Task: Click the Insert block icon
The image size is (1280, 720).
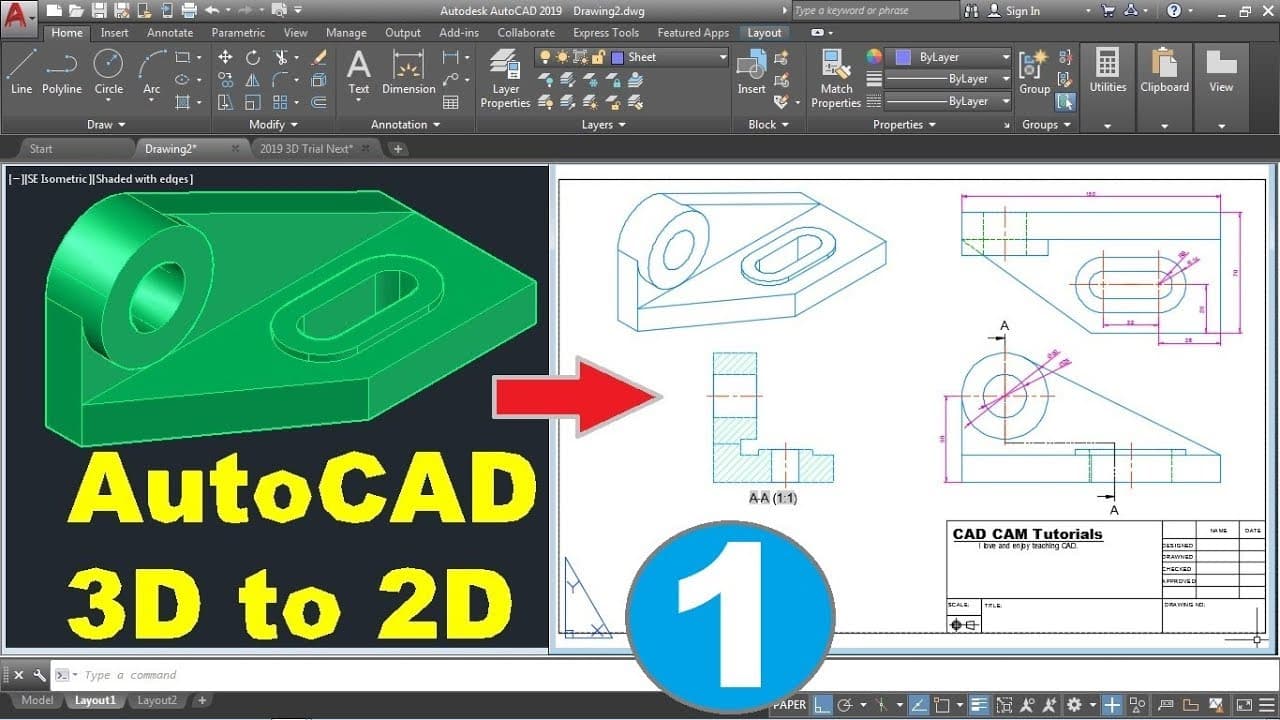Action: coord(751,71)
